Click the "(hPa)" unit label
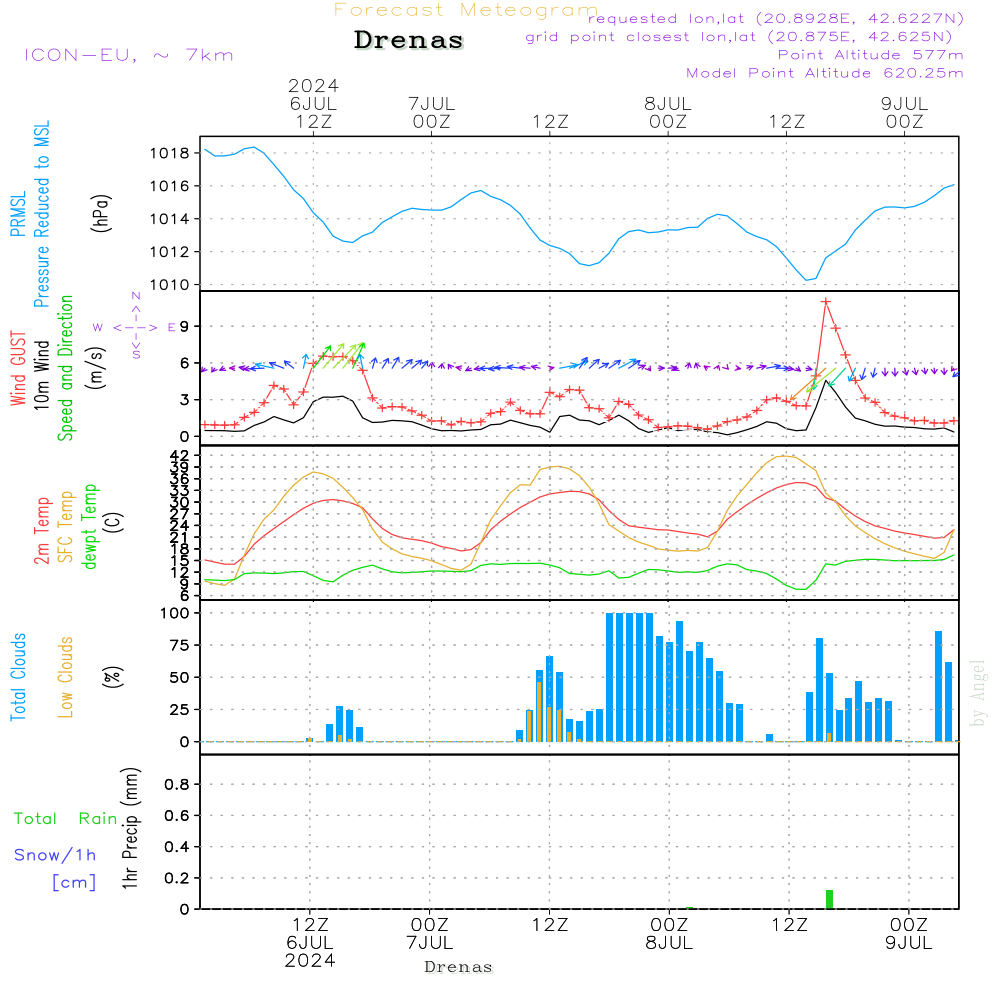This screenshot has width=1000, height=1000. coord(101,213)
